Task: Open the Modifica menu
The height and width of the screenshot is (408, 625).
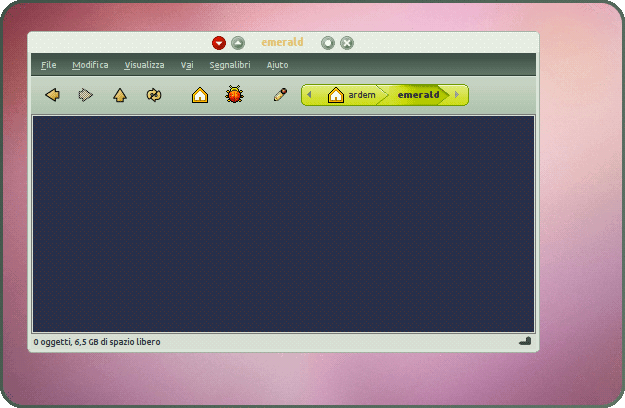Action: pyautogui.click(x=90, y=65)
